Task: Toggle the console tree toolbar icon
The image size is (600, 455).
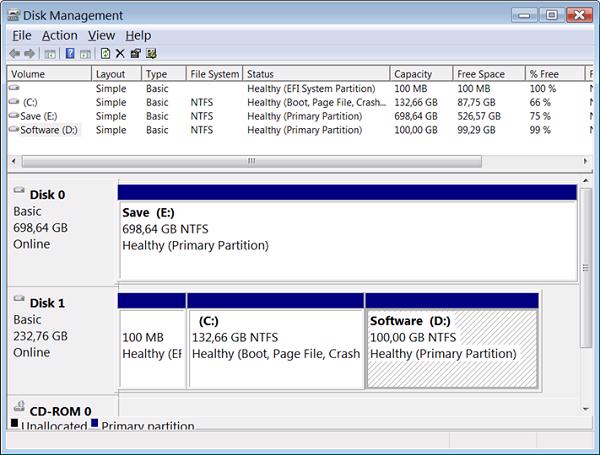Action: click(50, 53)
